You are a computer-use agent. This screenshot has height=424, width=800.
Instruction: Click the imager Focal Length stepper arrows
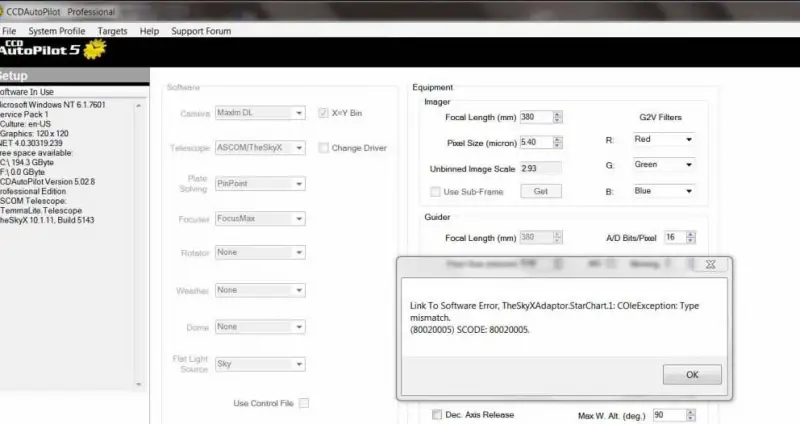pos(557,117)
